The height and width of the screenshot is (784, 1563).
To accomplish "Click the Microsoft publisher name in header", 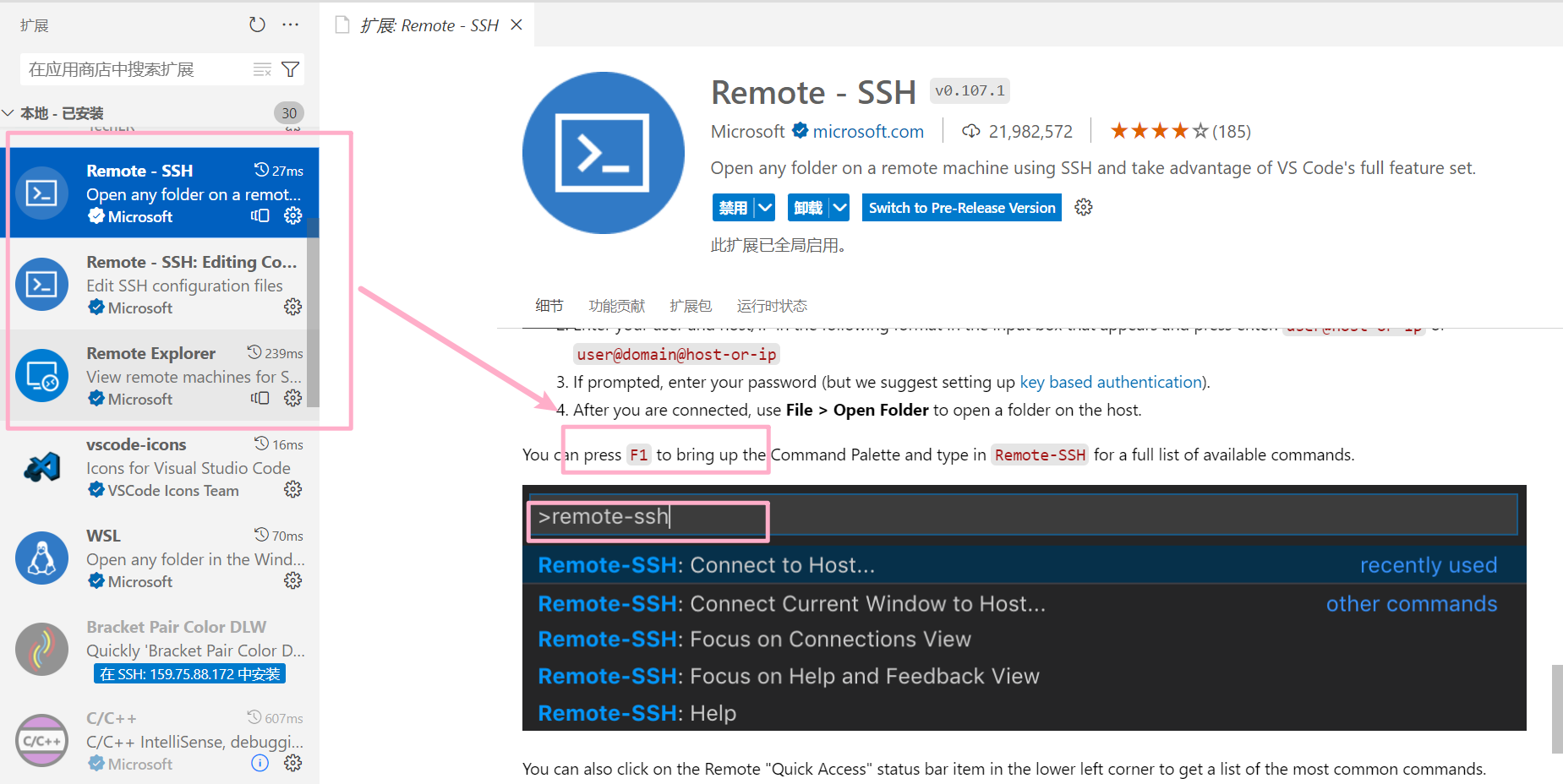I will pyautogui.click(x=747, y=131).
